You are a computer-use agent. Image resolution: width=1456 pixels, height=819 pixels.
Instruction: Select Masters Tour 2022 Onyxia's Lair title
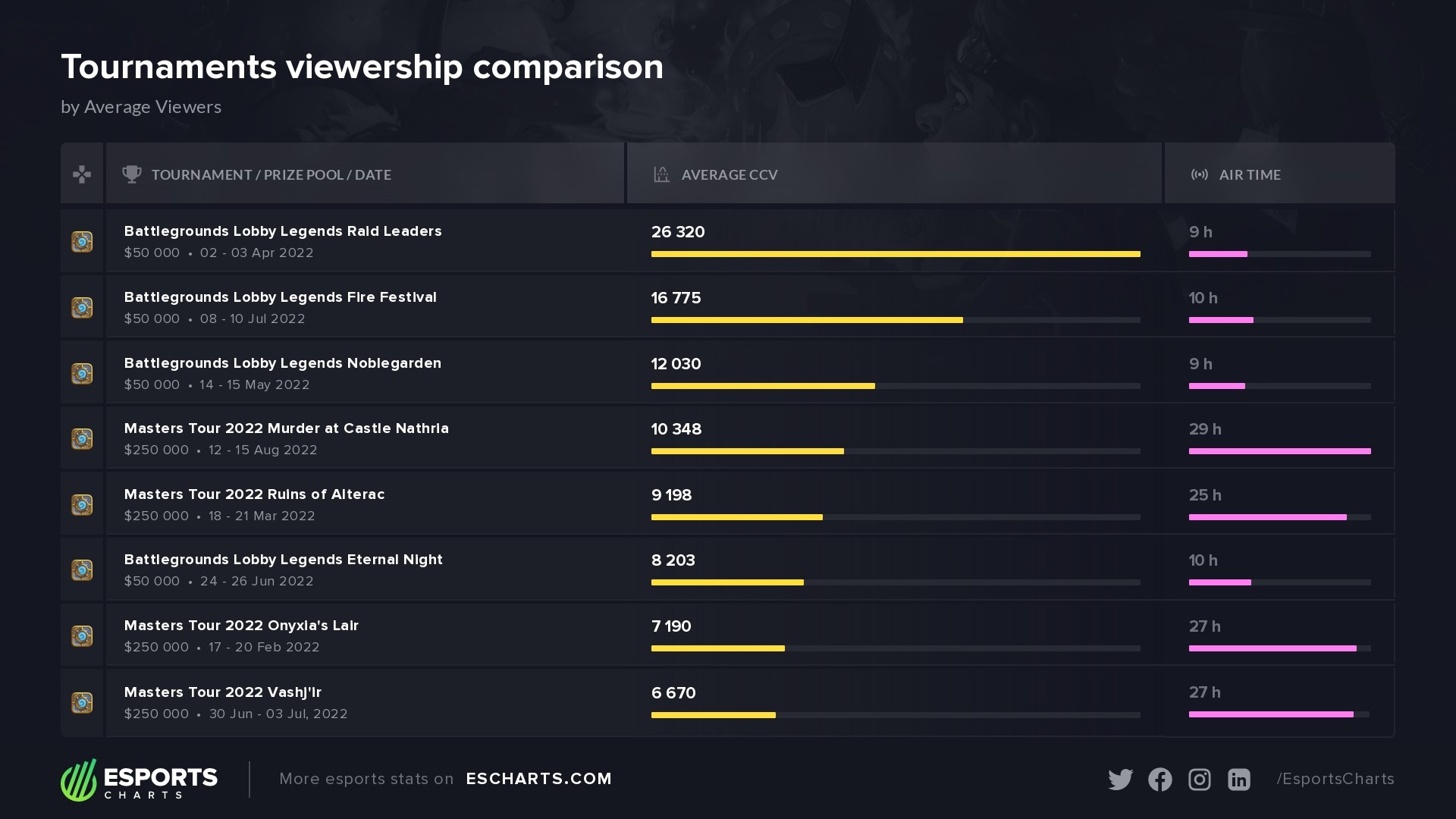[x=241, y=626]
